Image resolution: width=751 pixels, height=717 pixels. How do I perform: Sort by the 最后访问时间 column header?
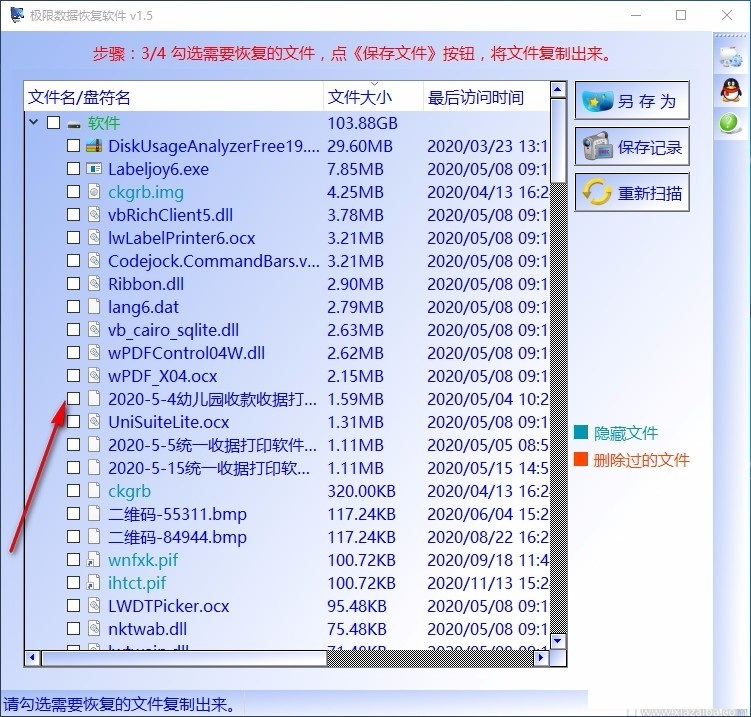(x=487, y=97)
